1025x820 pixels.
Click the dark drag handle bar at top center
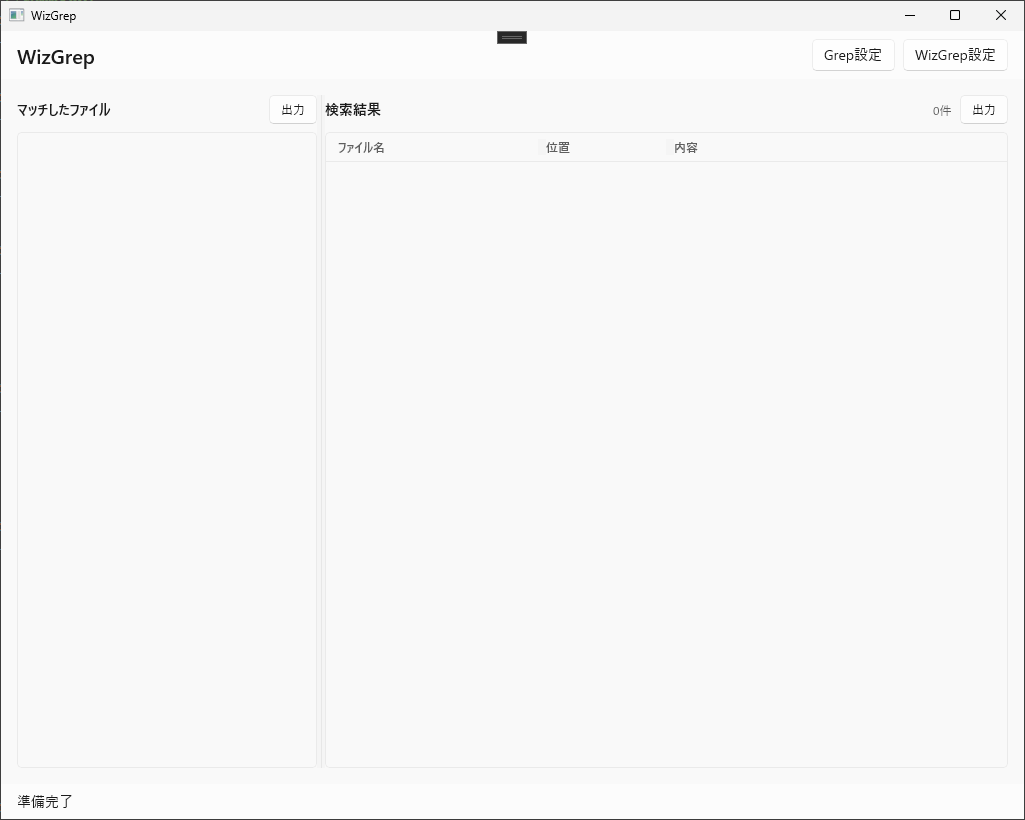(x=512, y=38)
